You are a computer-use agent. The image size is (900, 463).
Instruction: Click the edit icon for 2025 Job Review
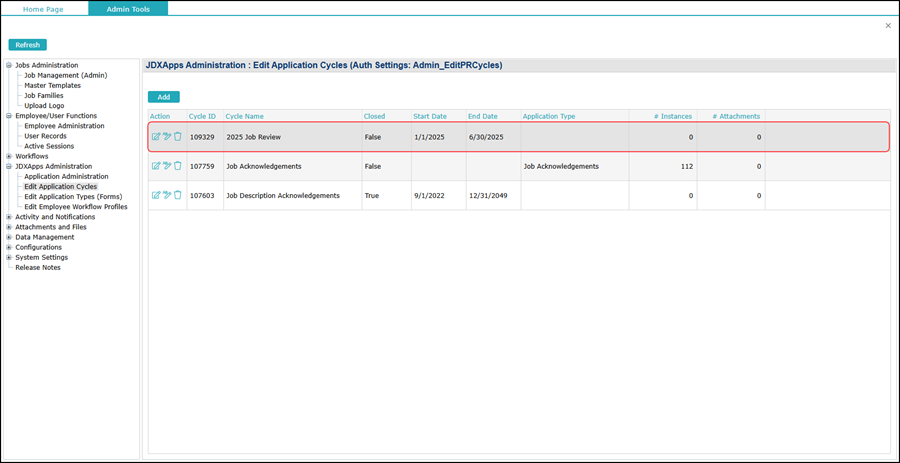[156, 137]
